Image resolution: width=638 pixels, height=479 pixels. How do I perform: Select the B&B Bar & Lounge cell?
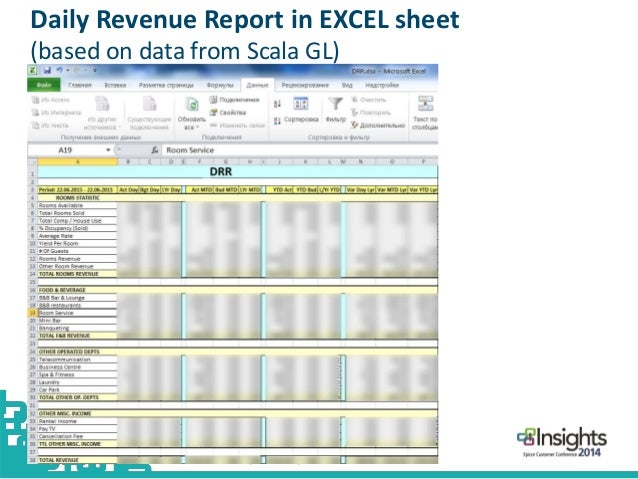[77, 298]
